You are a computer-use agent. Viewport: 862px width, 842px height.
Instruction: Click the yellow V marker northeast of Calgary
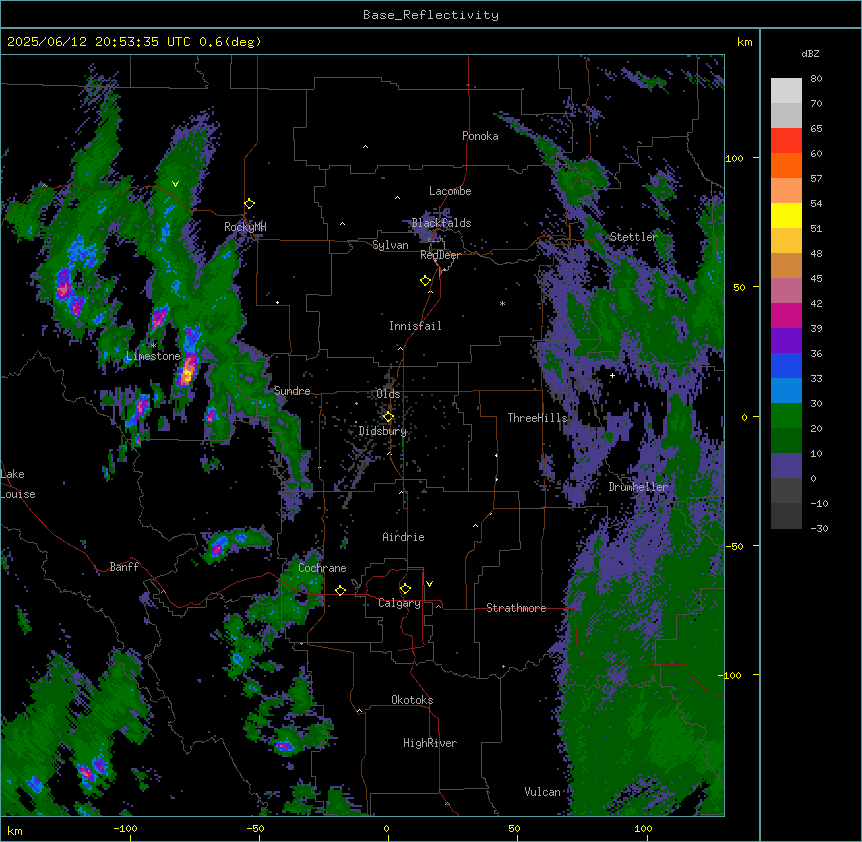(x=429, y=584)
